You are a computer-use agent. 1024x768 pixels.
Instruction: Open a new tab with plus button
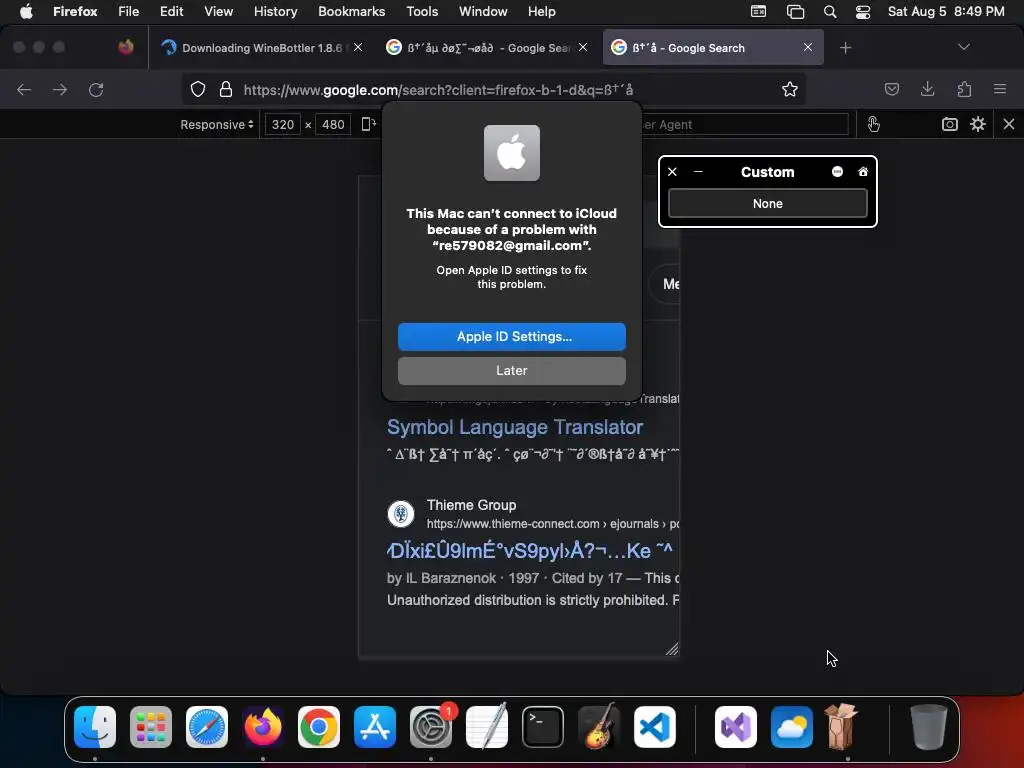[x=846, y=48]
